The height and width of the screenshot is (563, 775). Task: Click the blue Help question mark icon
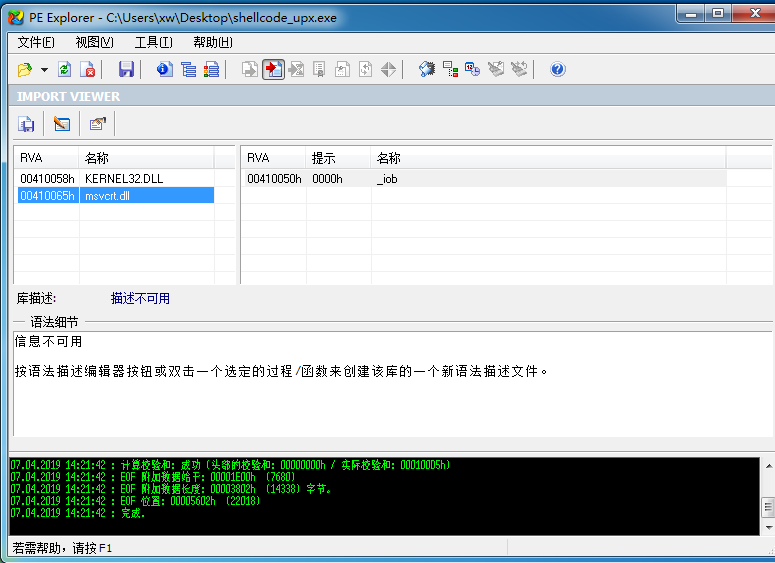(x=558, y=70)
